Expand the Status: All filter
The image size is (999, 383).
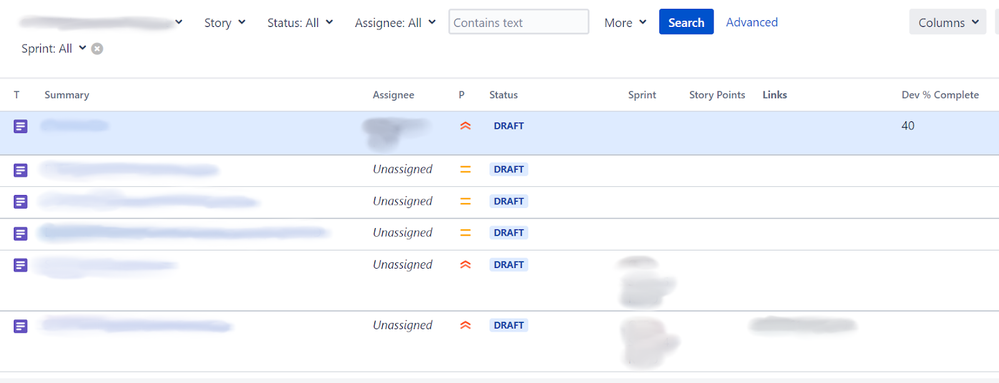300,22
